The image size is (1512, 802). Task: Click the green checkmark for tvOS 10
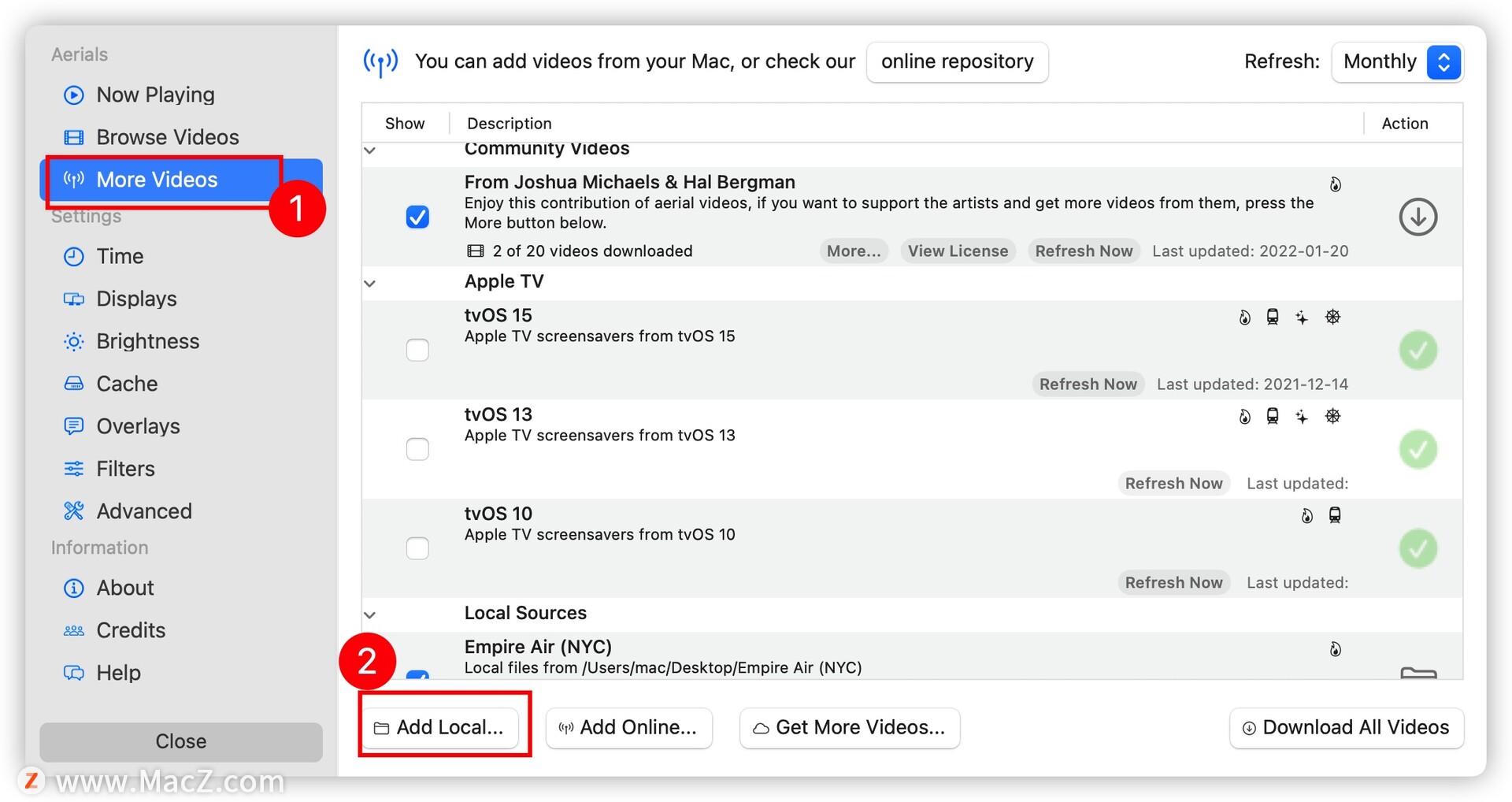click(x=1418, y=548)
